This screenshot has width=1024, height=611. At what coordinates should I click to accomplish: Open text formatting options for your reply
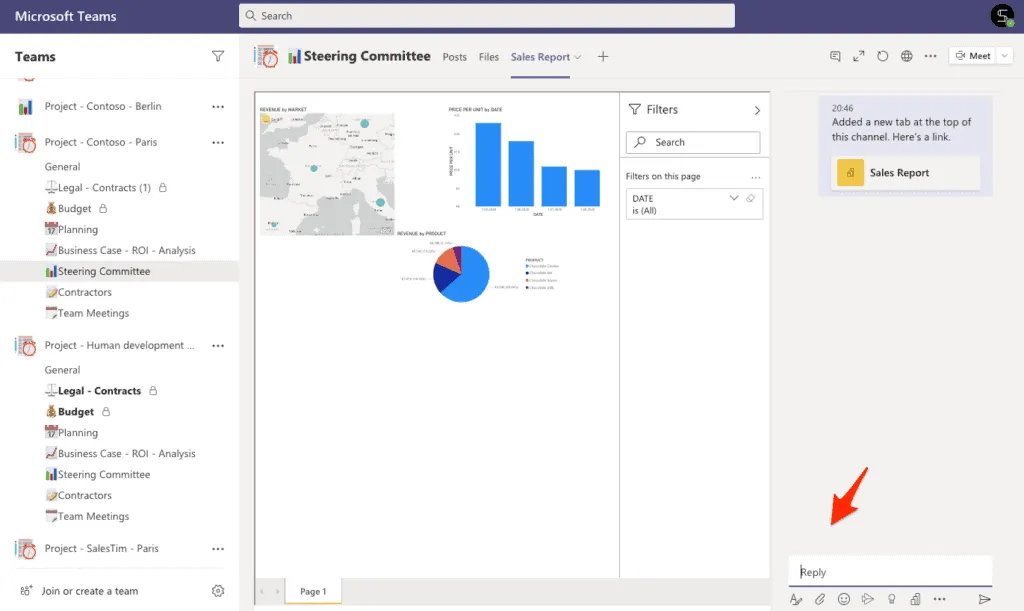click(x=797, y=599)
